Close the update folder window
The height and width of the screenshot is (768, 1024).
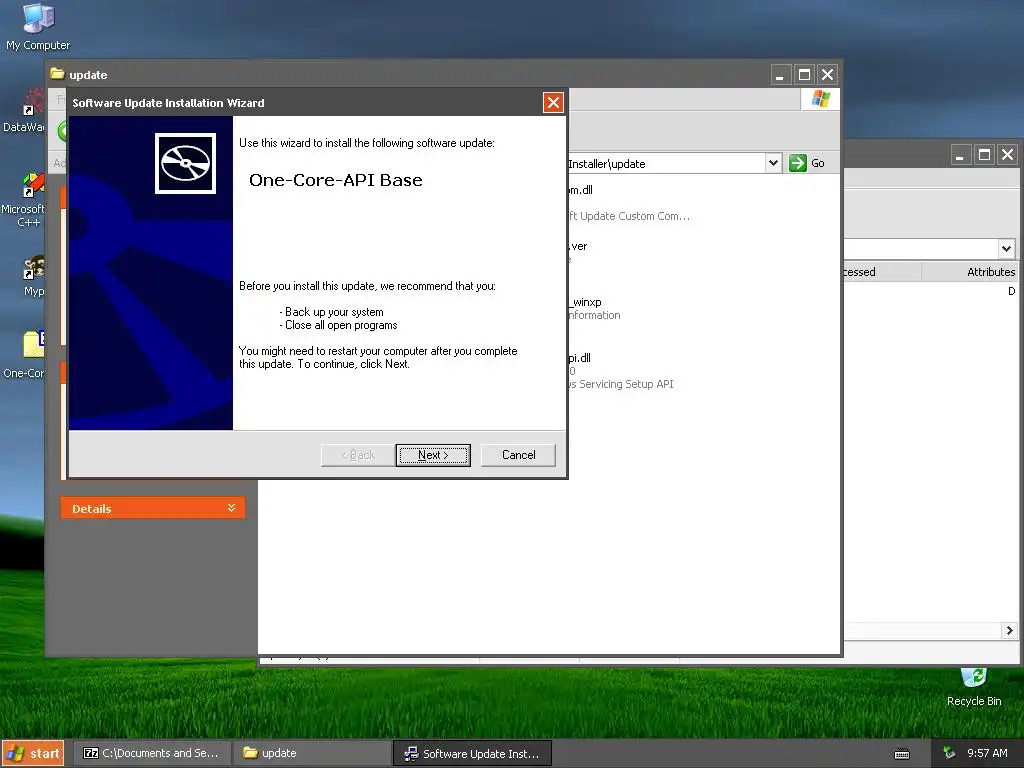827,74
